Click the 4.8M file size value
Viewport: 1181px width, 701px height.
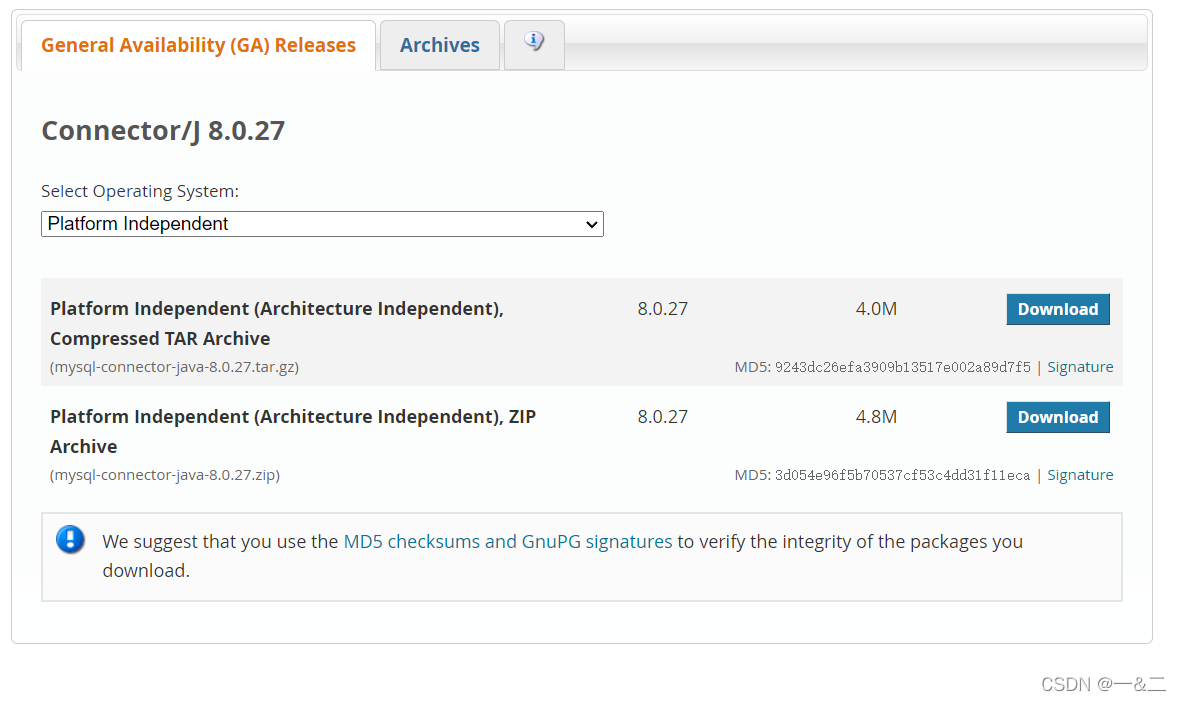[x=876, y=416]
